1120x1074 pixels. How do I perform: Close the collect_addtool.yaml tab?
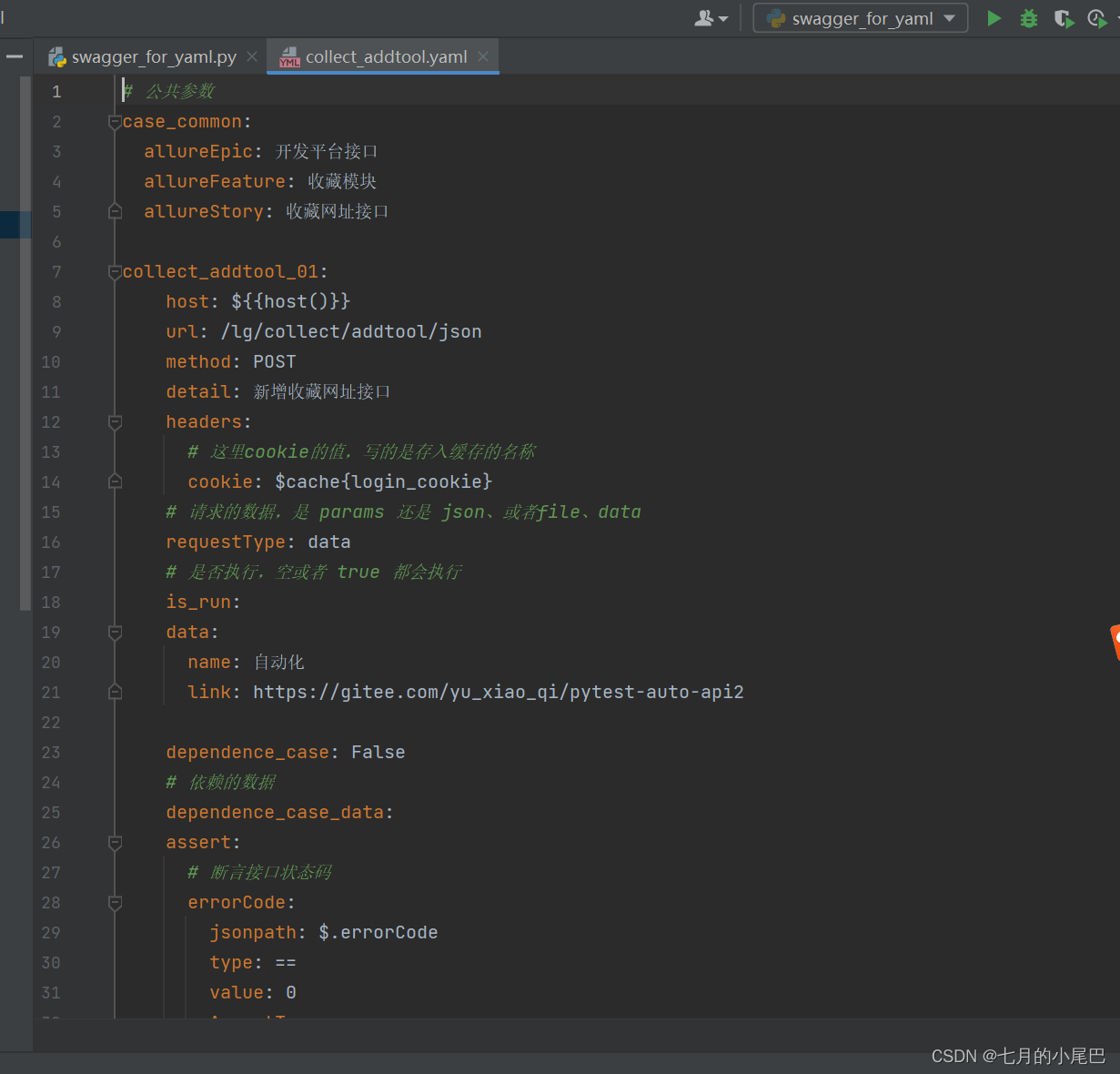click(483, 57)
